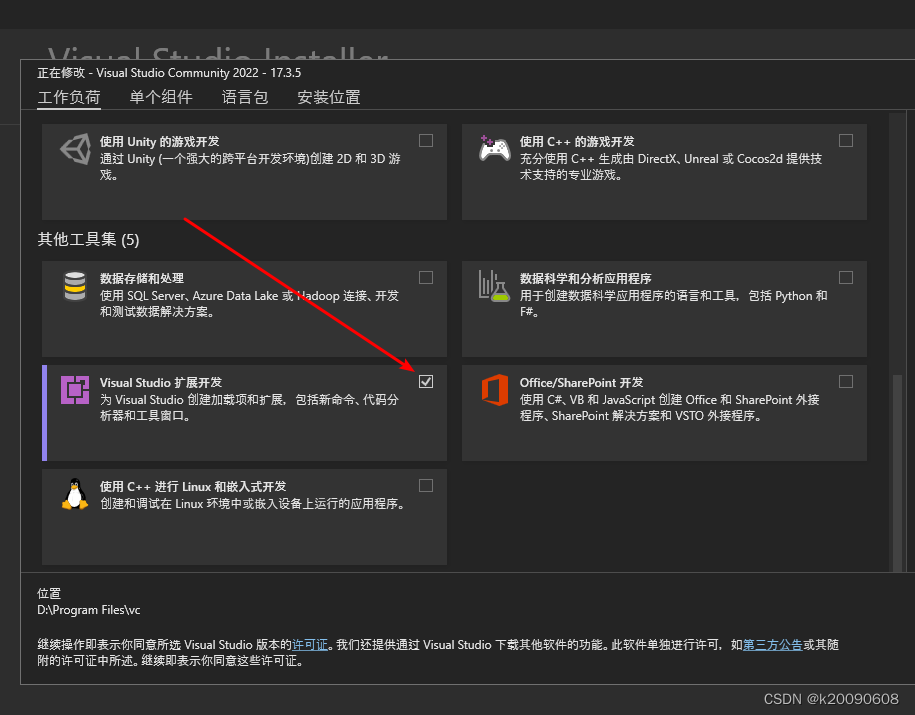Switch to the 安装位置 tab
The height and width of the screenshot is (715, 915).
pyautogui.click(x=330, y=97)
